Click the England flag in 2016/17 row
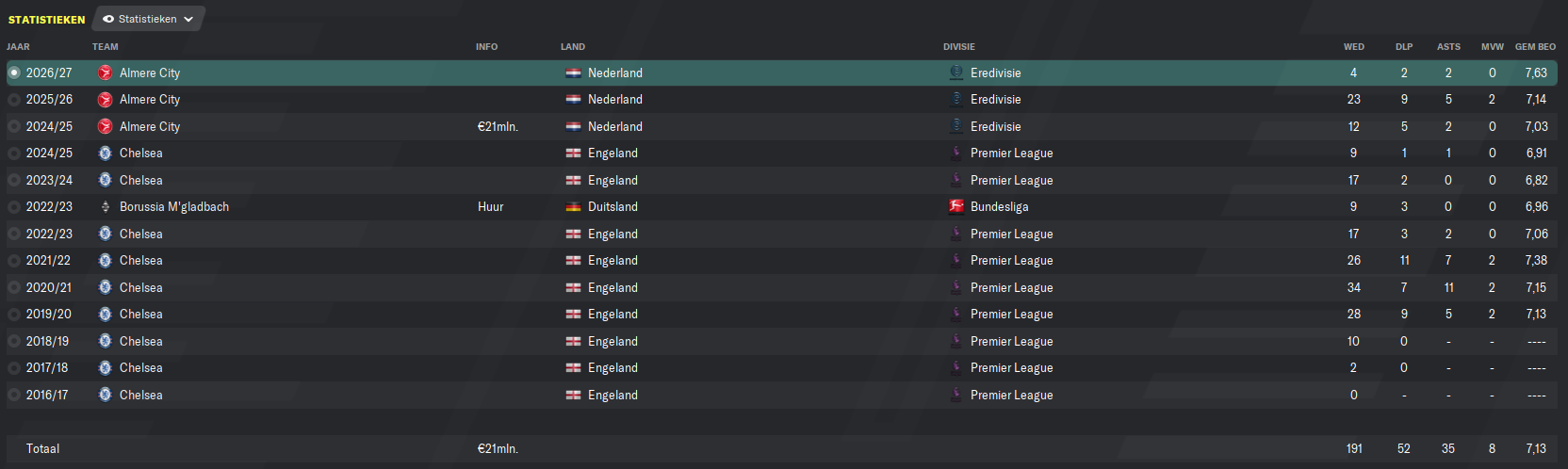Screen dimensions: 1568x469 573,395
